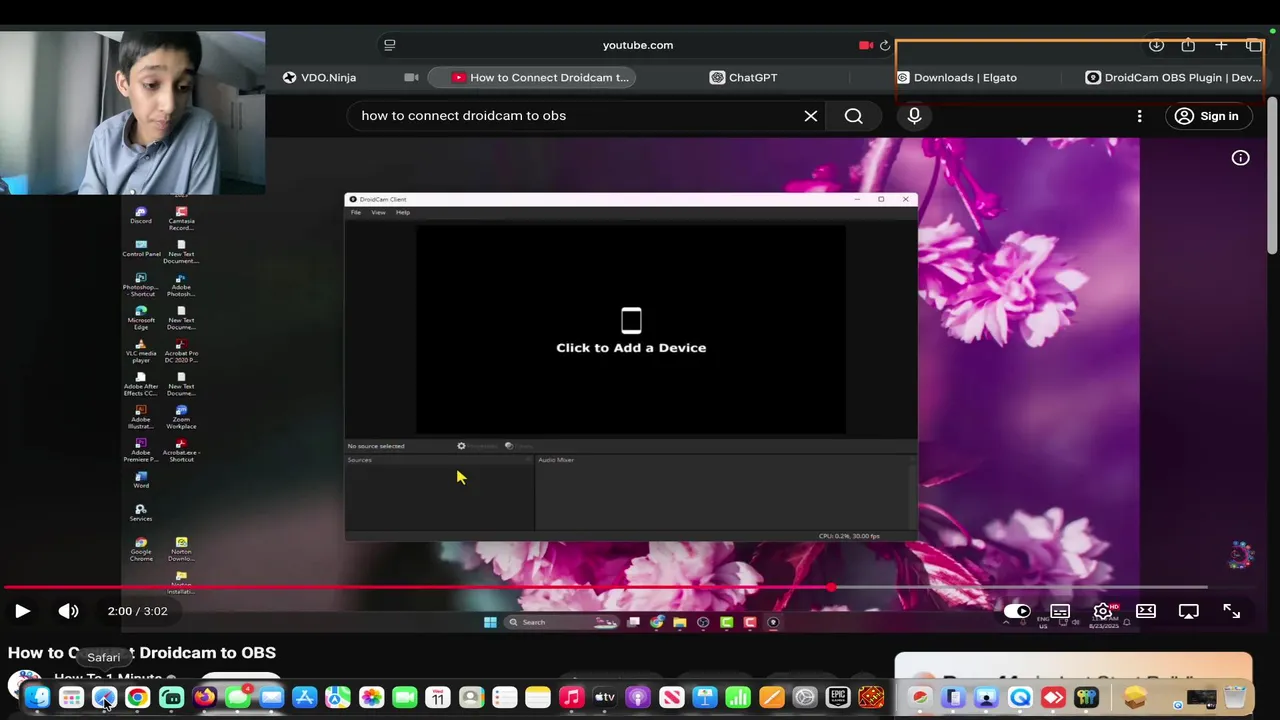Open Keynote from the Dock
Viewport: 1280px width, 720px height.
705,697
